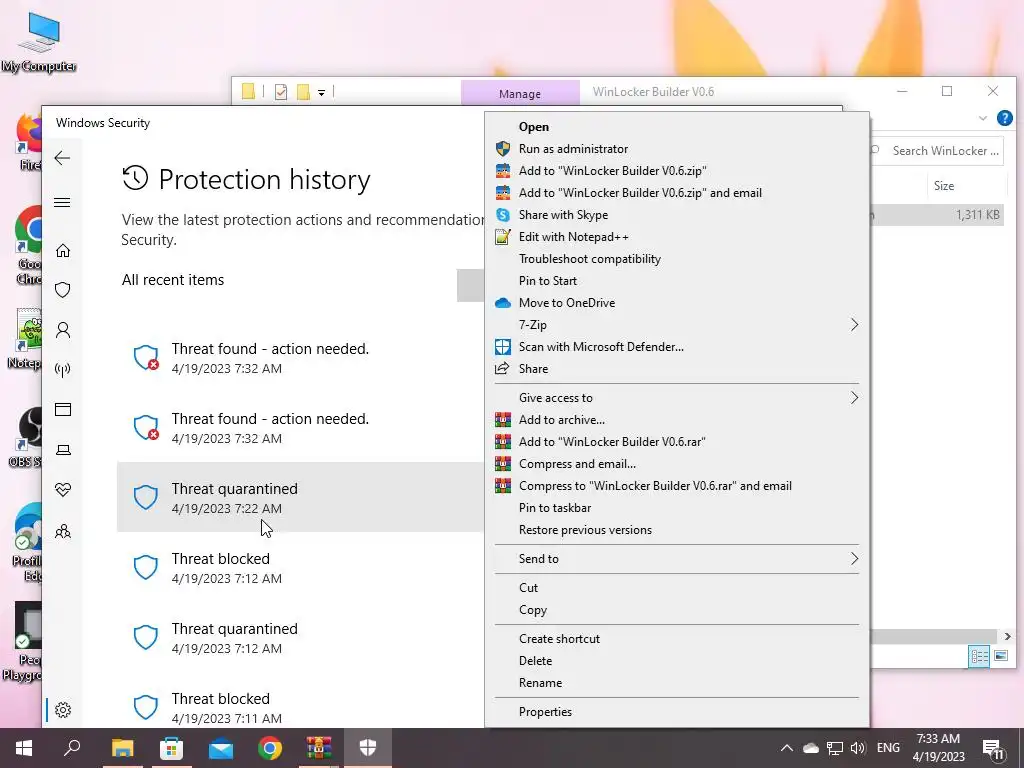Open Properties from context menu
Image resolution: width=1024 pixels, height=768 pixels.
point(677,712)
